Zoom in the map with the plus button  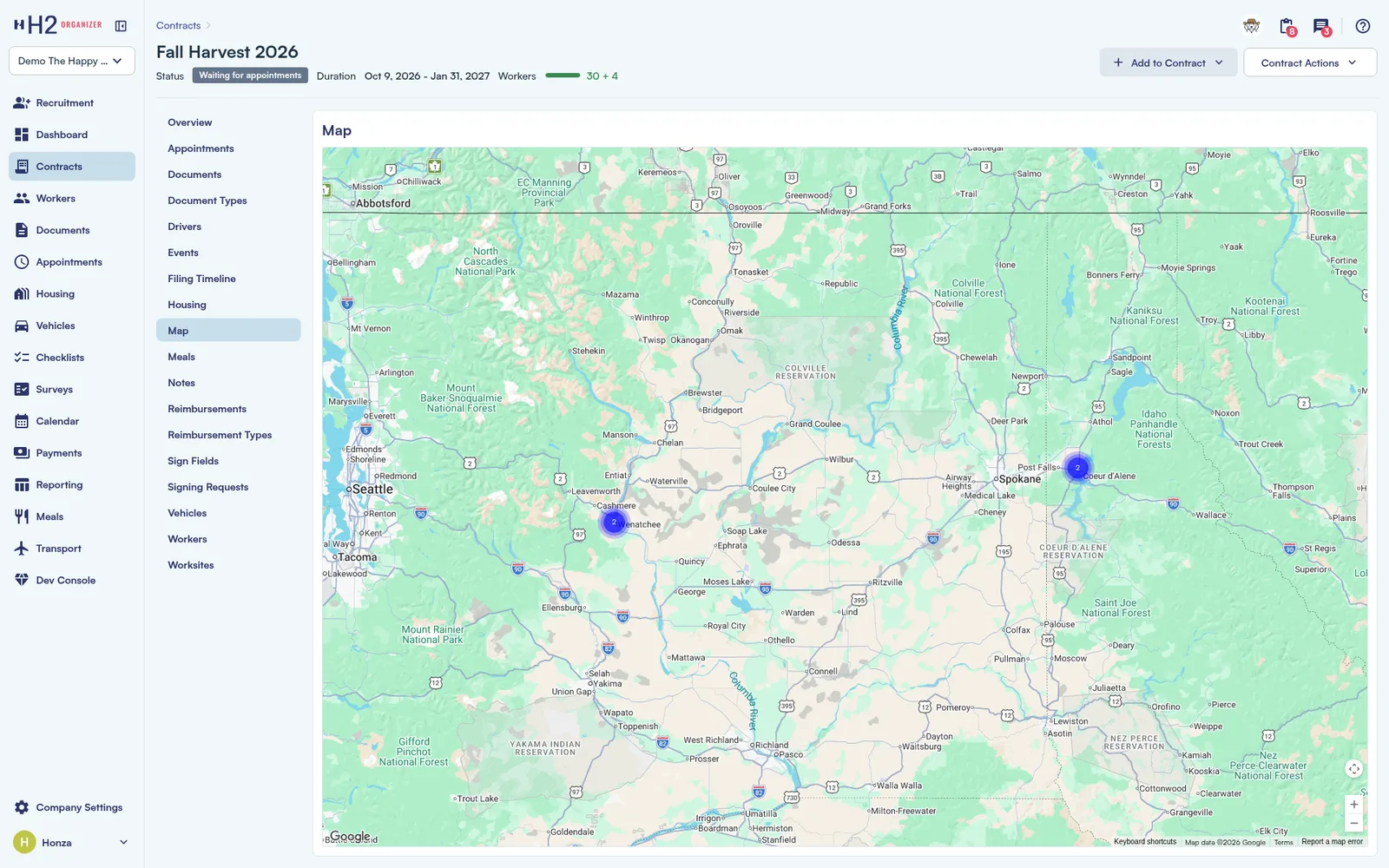tap(1353, 805)
